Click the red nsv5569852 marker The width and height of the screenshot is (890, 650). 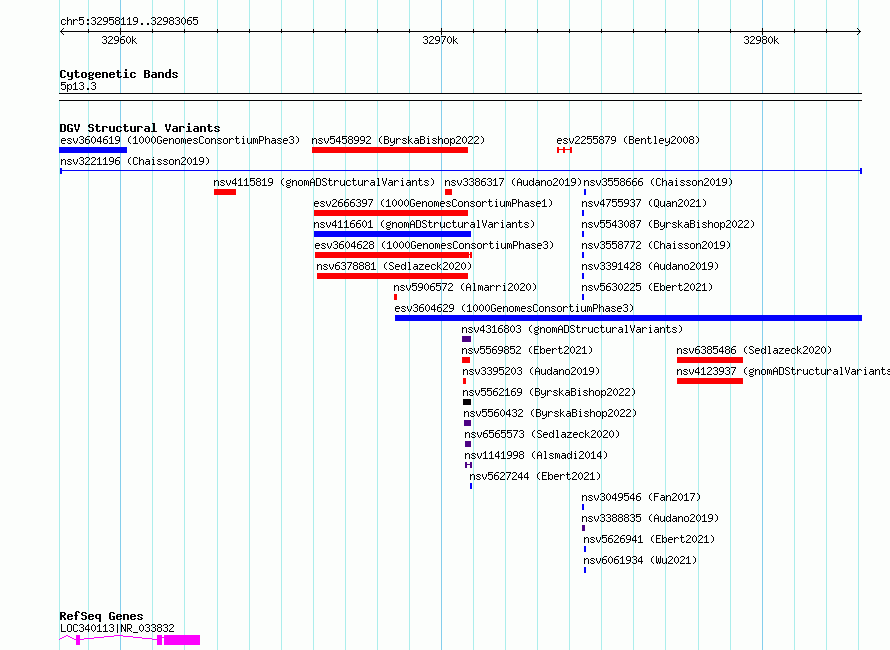click(466, 360)
